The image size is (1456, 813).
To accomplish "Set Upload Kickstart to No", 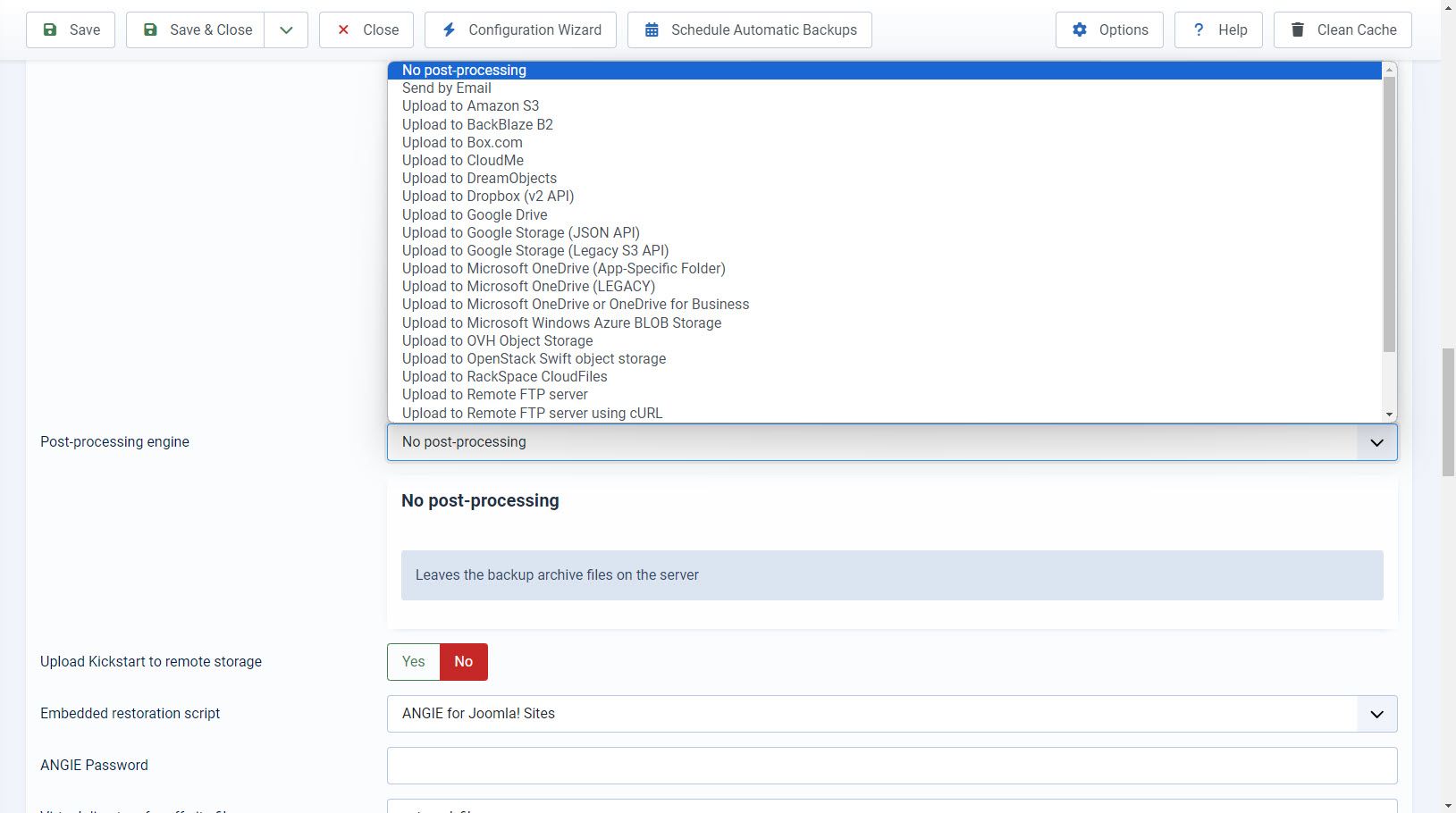I will click(x=463, y=661).
